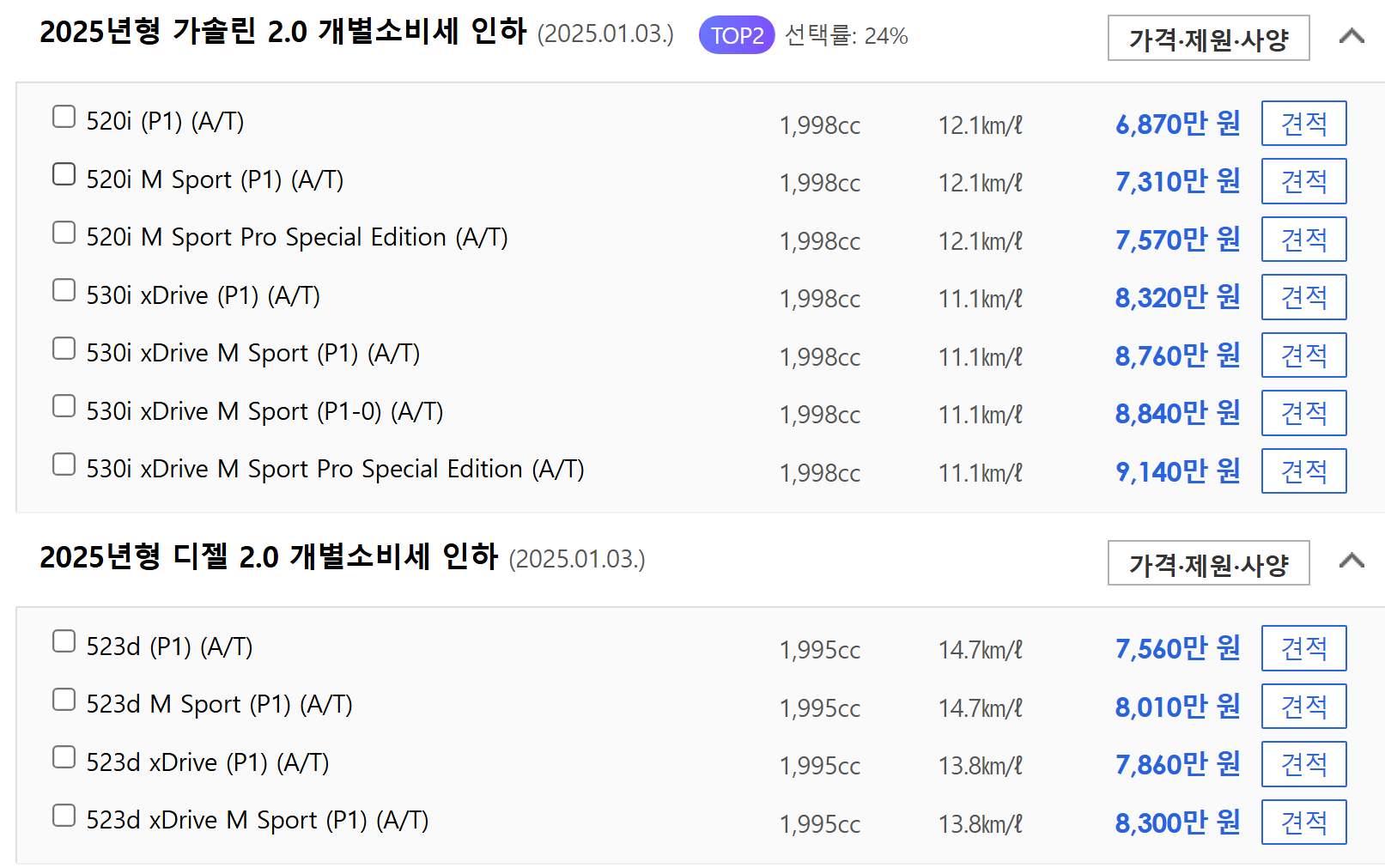Get 견적 for the 7,560만 원 diesel trim
The height and width of the screenshot is (868, 1385).
1303,648
